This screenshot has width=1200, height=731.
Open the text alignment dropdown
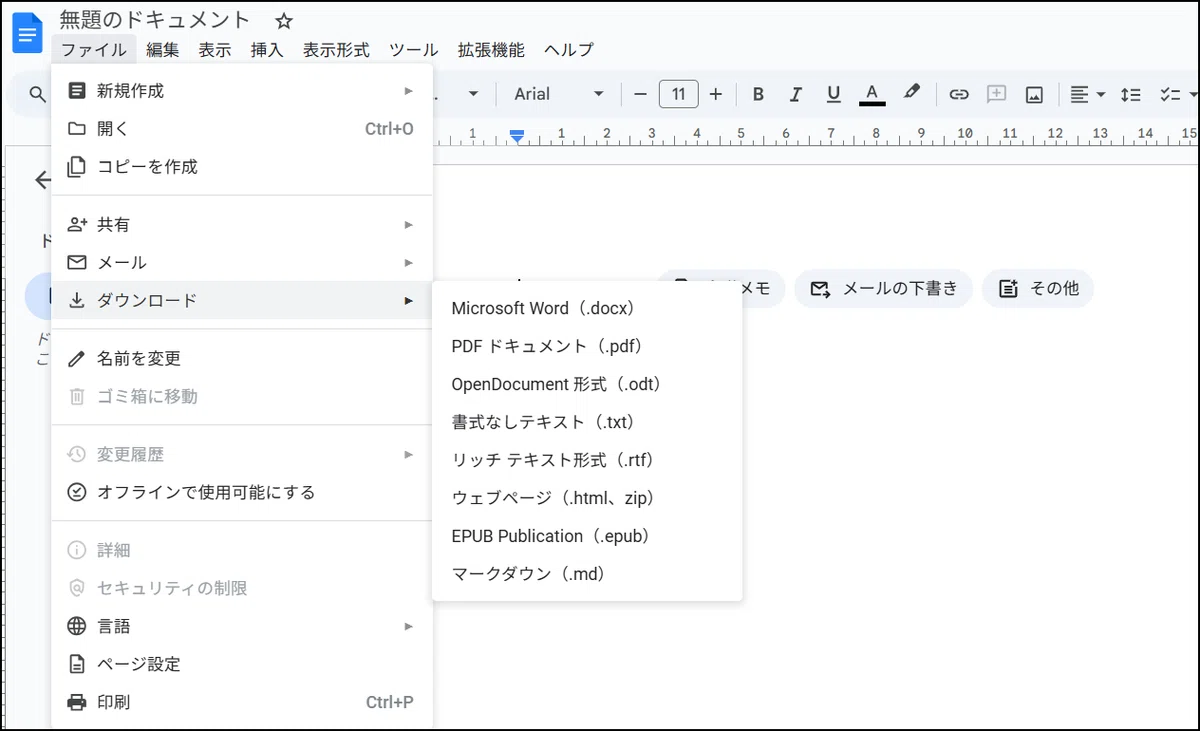click(1087, 94)
